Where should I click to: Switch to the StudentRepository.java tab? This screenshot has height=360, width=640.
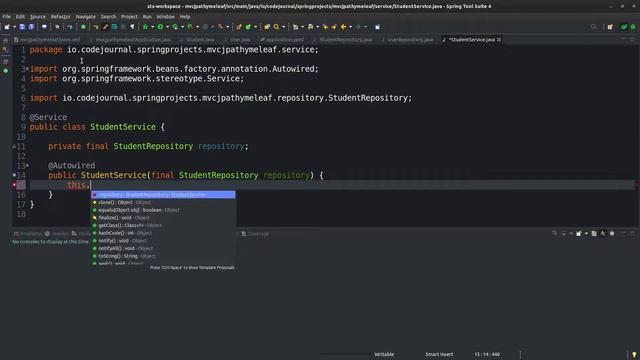tap(345, 40)
